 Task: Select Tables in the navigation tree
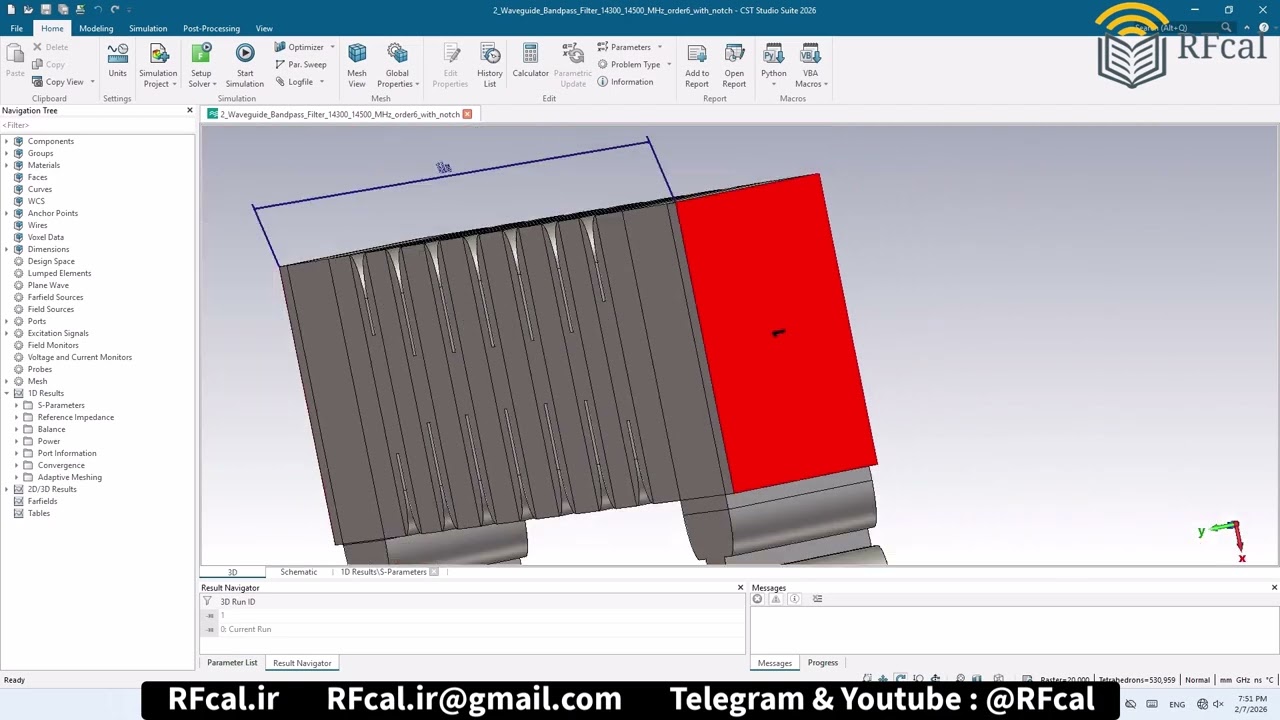coord(38,513)
